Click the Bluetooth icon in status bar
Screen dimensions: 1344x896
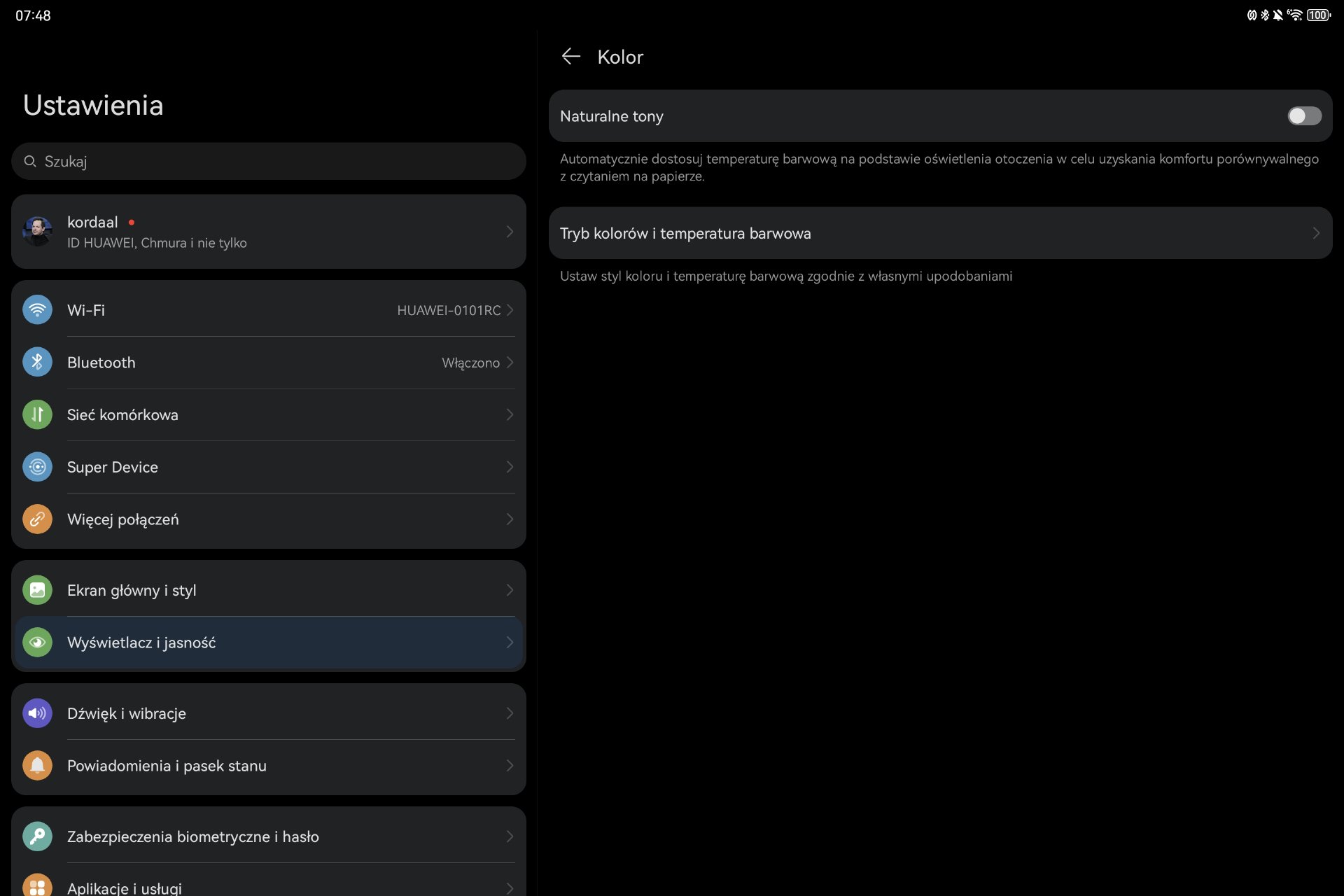coord(1265,15)
